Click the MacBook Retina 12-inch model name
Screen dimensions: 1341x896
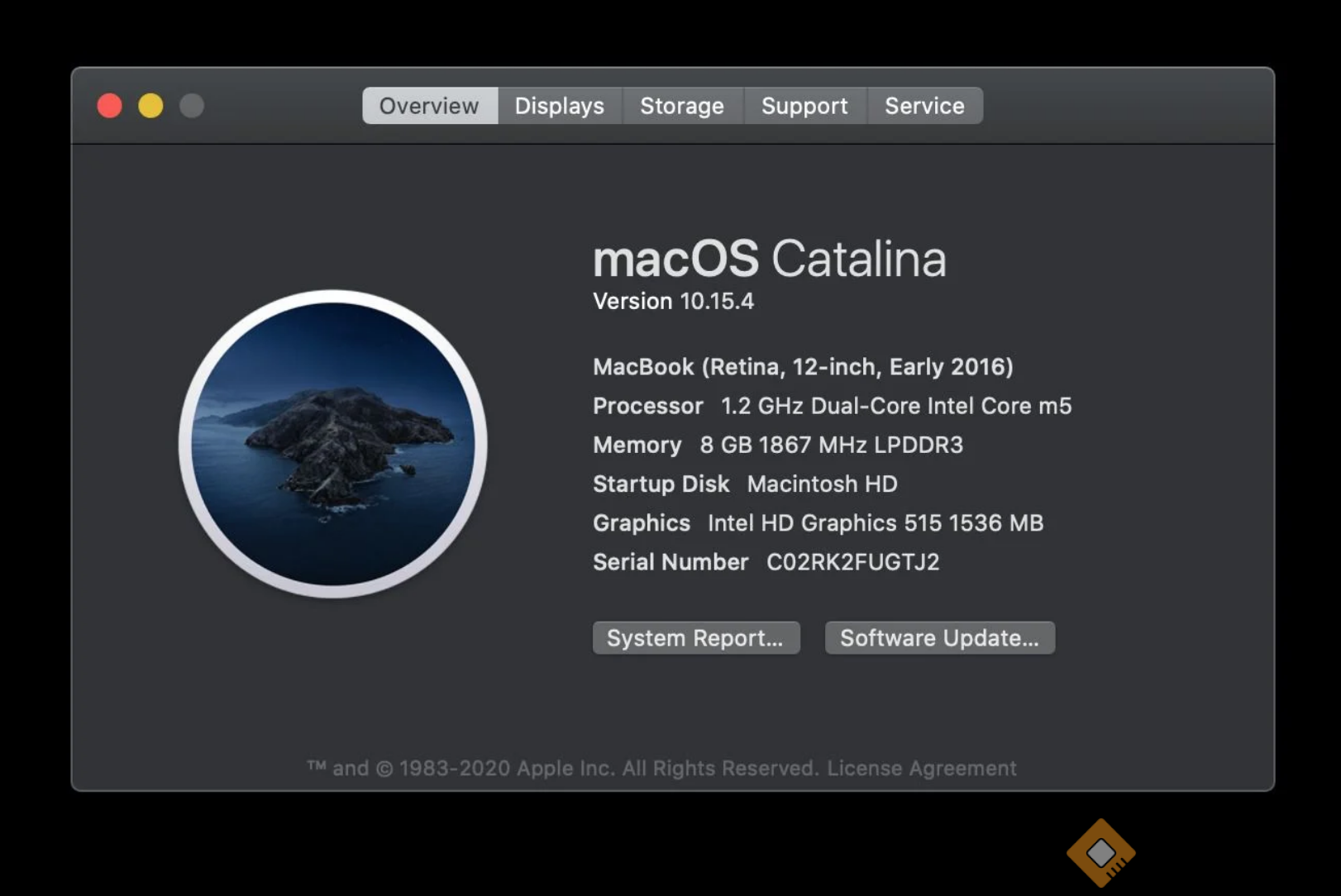tap(803, 366)
